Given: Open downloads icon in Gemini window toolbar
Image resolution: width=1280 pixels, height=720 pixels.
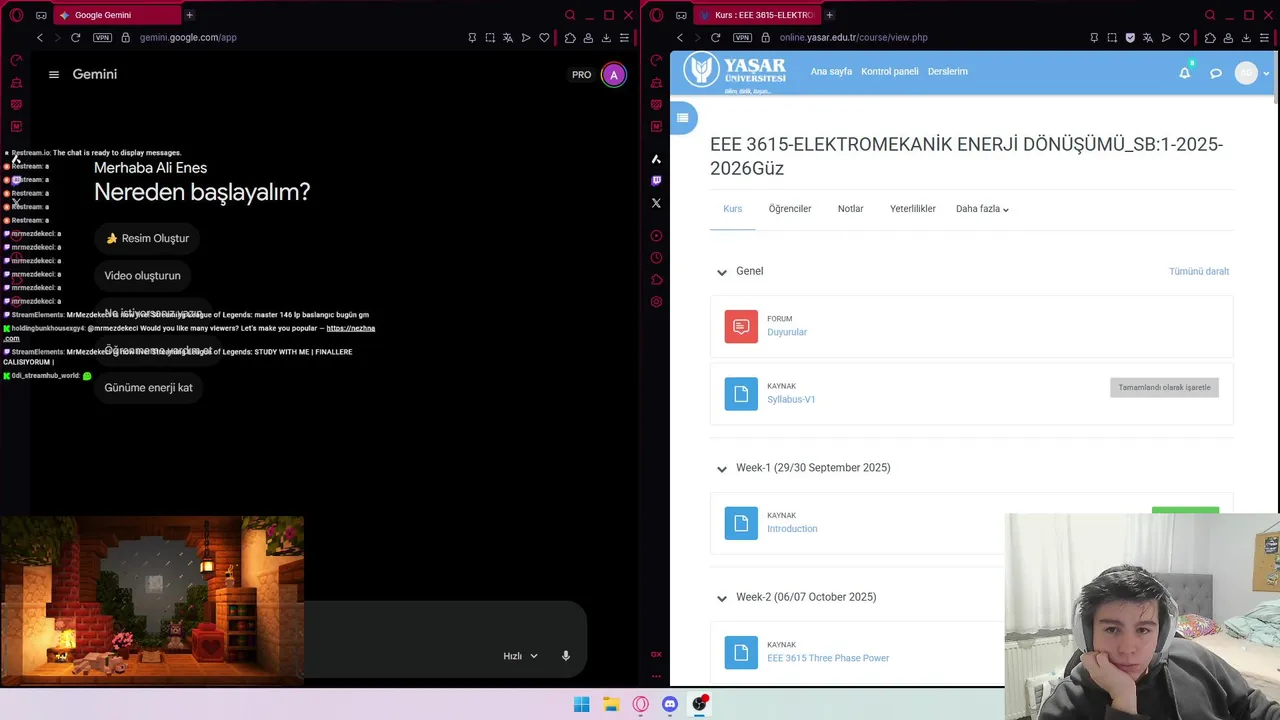Looking at the screenshot, I should 606,37.
